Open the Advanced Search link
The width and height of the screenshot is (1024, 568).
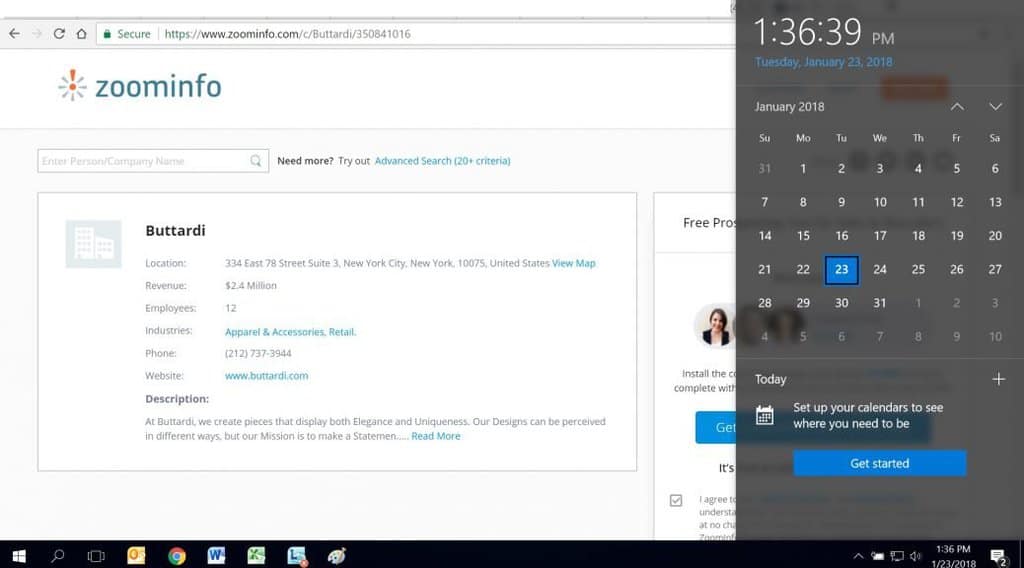click(442, 161)
